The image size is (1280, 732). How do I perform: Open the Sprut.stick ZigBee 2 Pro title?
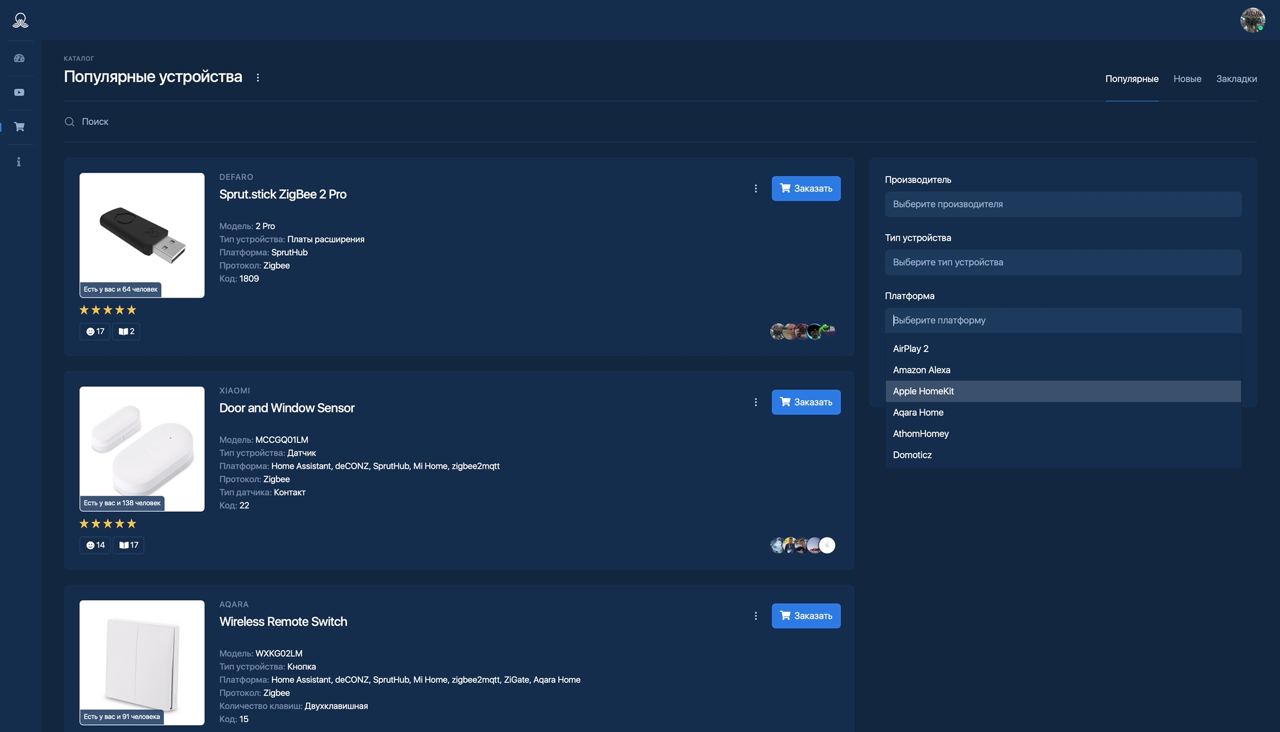283,194
